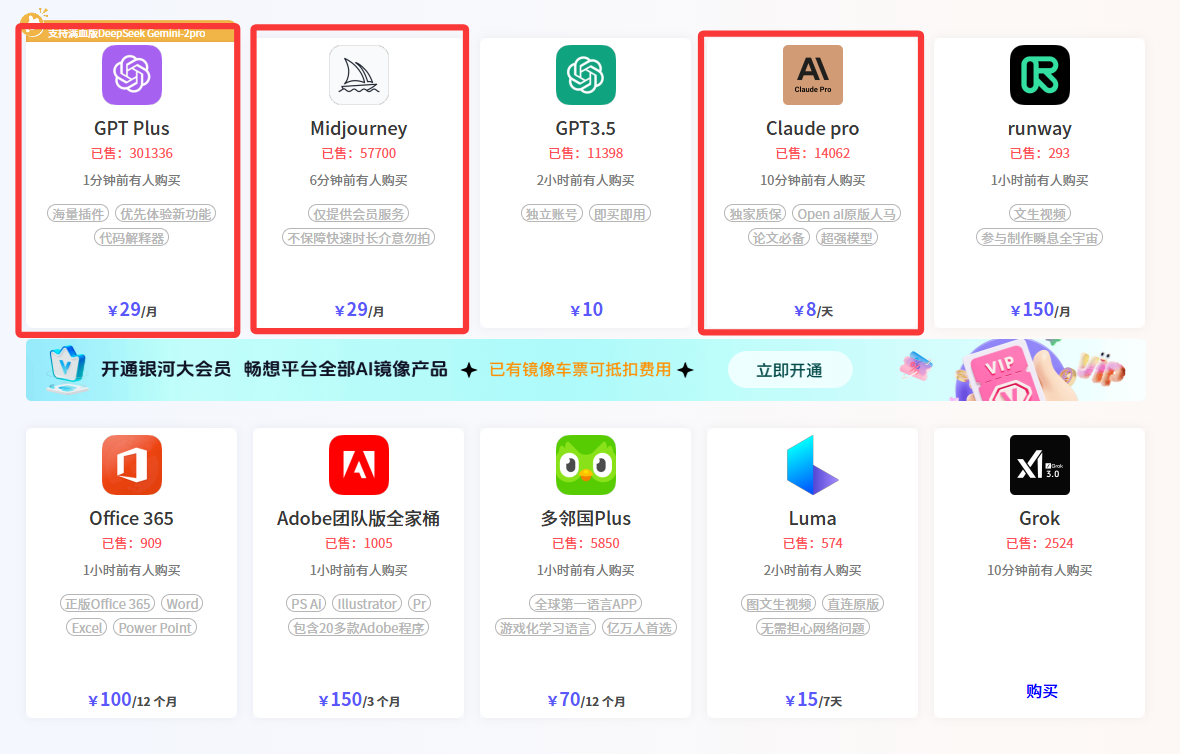This screenshot has height=754, width=1180.
Task: Open the Grok product title
Action: (x=1039, y=518)
